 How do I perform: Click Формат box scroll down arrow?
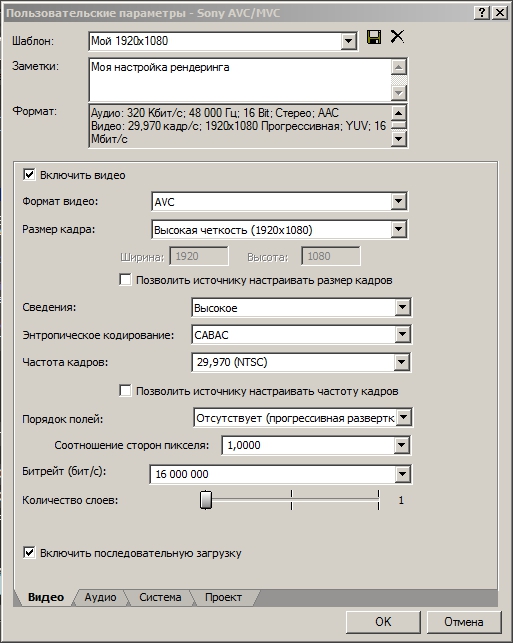pos(399,139)
